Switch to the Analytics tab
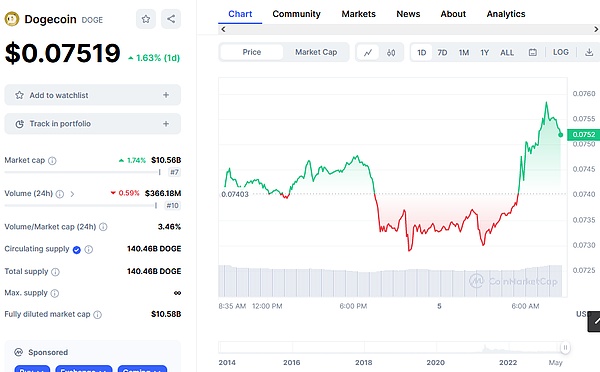The width and height of the screenshot is (600, 372). pos(506,14)
